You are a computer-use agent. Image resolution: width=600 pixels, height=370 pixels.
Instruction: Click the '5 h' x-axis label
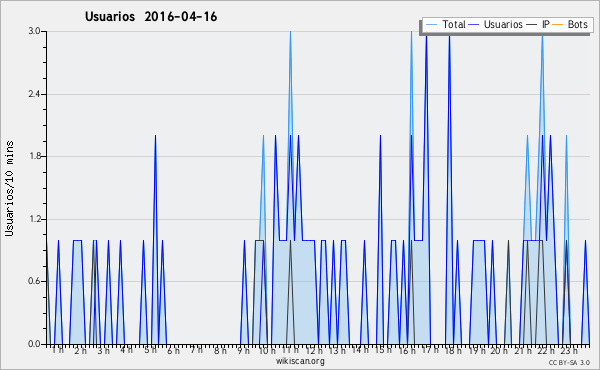[150, 350]
